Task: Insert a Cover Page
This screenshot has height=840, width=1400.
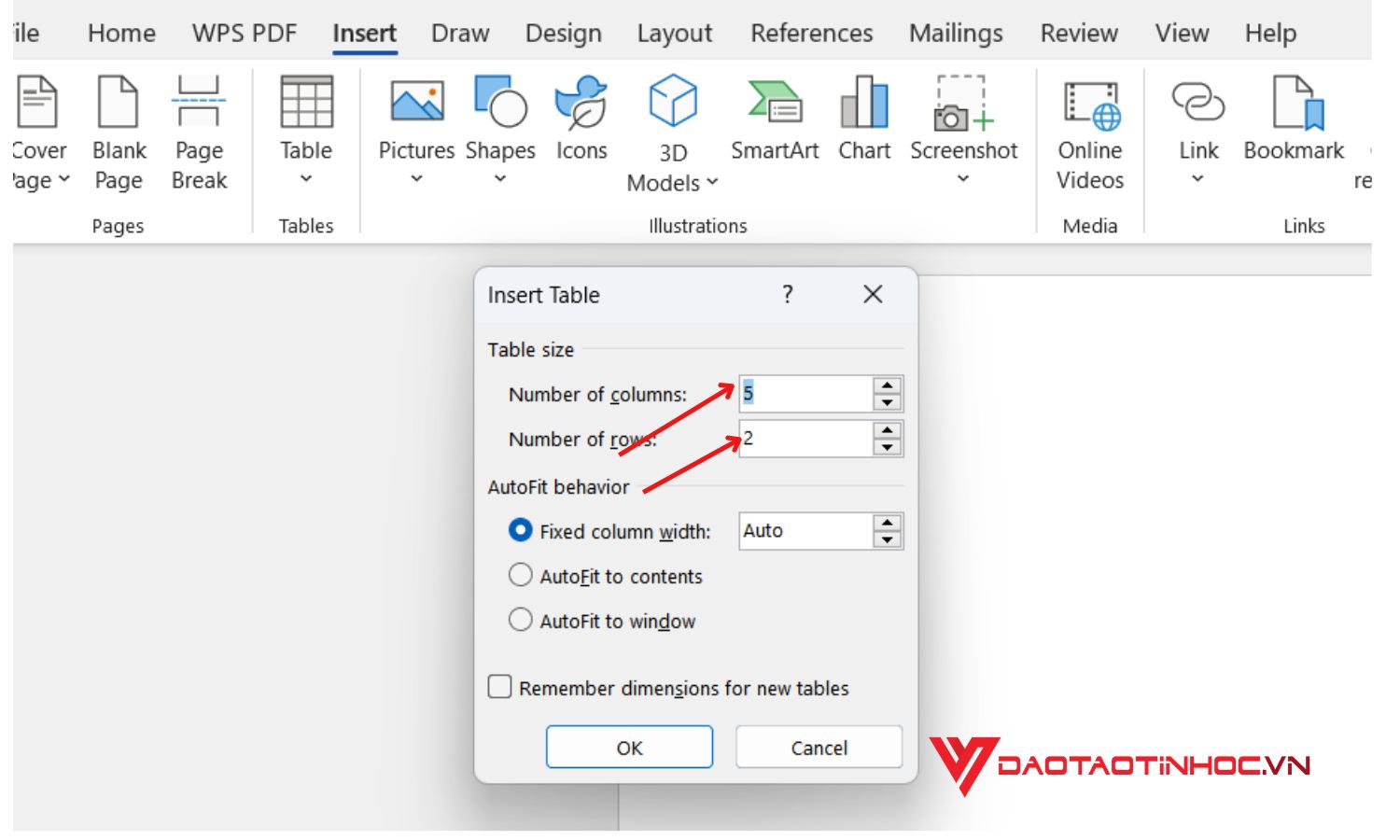Action: [x=39, y=133]
